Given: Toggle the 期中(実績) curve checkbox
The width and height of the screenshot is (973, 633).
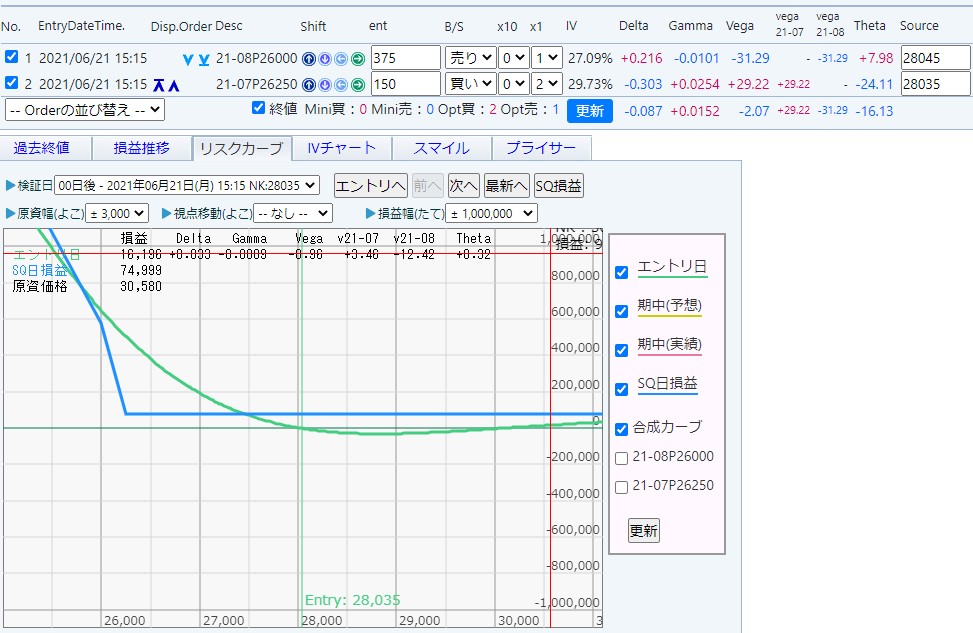Looking at the screenshot, I should [x=621, y=351].
